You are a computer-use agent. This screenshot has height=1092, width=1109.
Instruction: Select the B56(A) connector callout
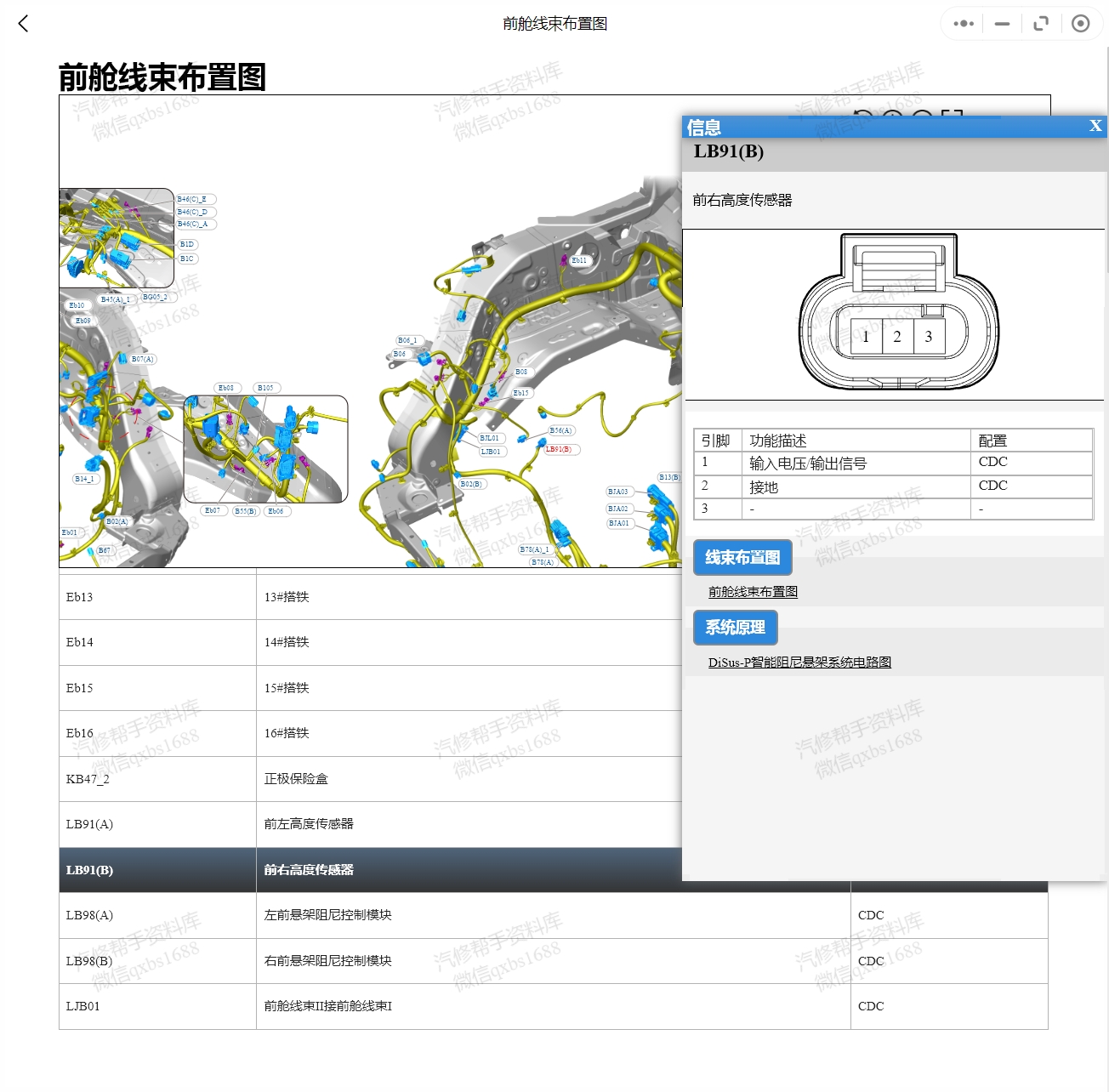coord(561,430)
